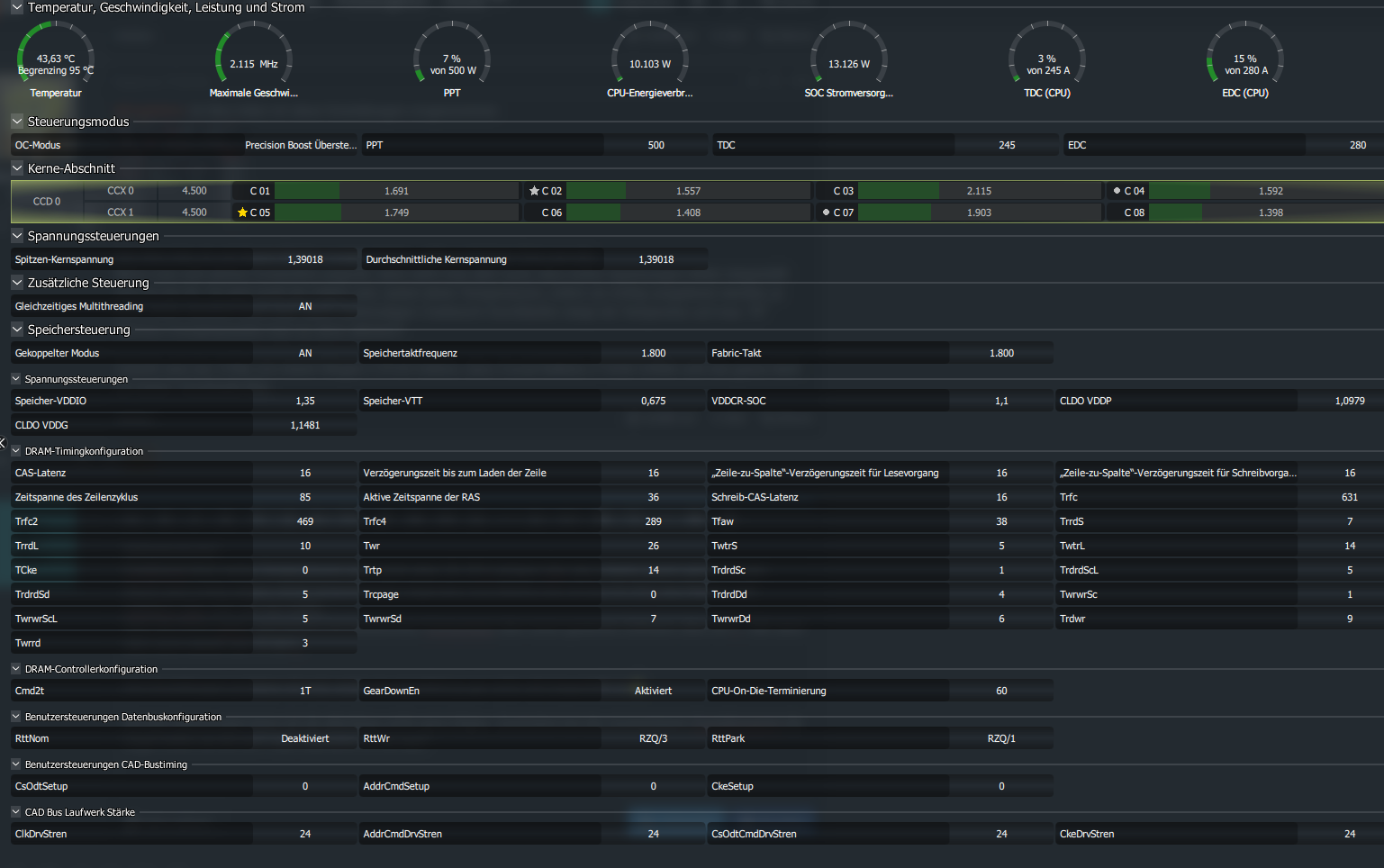This screenshot has width=1384, height=868.
Task: Click the gray star beside core C 02
Action: [x=534, y=191]
